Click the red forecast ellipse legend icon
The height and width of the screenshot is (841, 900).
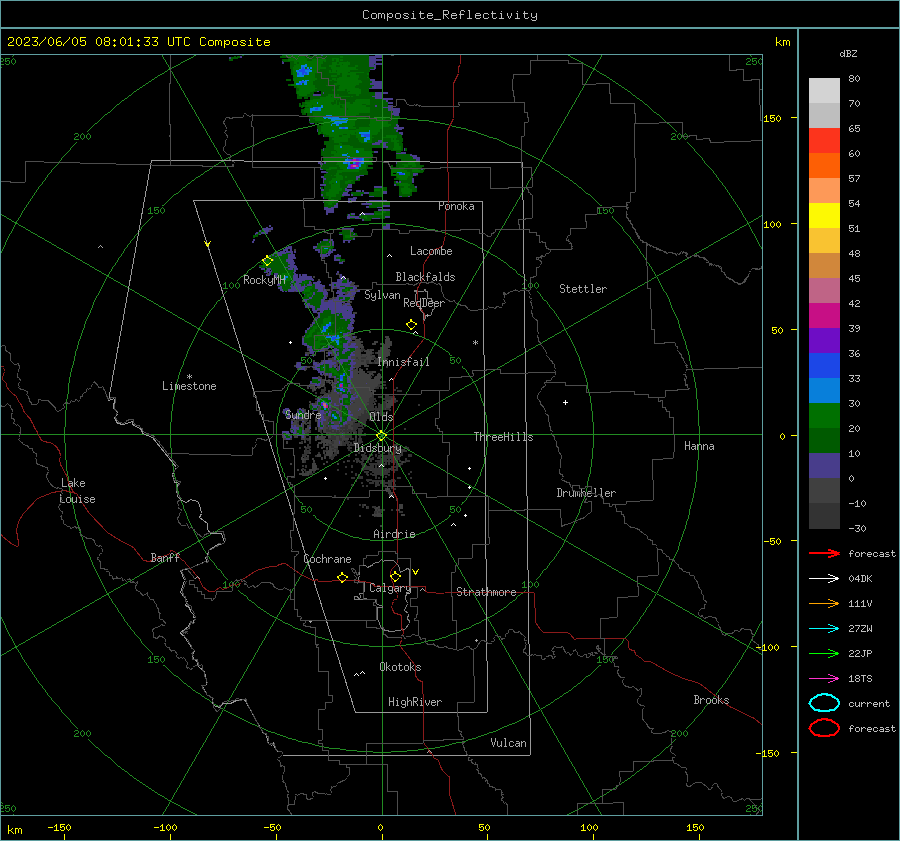[x=824, y=728]
